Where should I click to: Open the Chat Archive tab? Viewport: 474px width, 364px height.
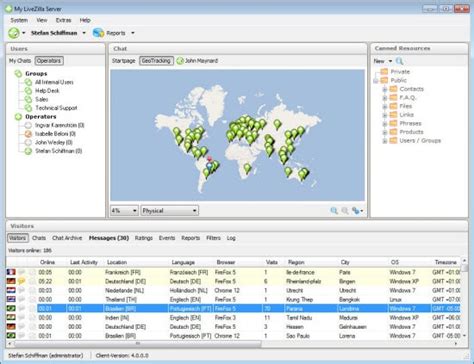click(x=67, y=238)
